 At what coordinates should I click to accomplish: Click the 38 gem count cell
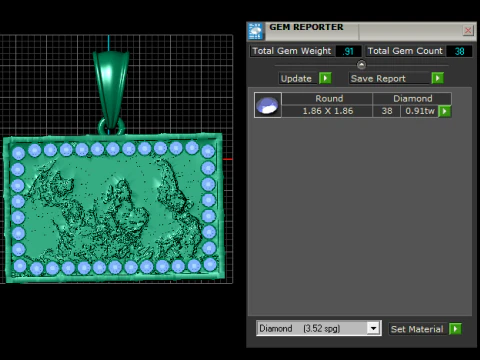(x=387, y=111)
